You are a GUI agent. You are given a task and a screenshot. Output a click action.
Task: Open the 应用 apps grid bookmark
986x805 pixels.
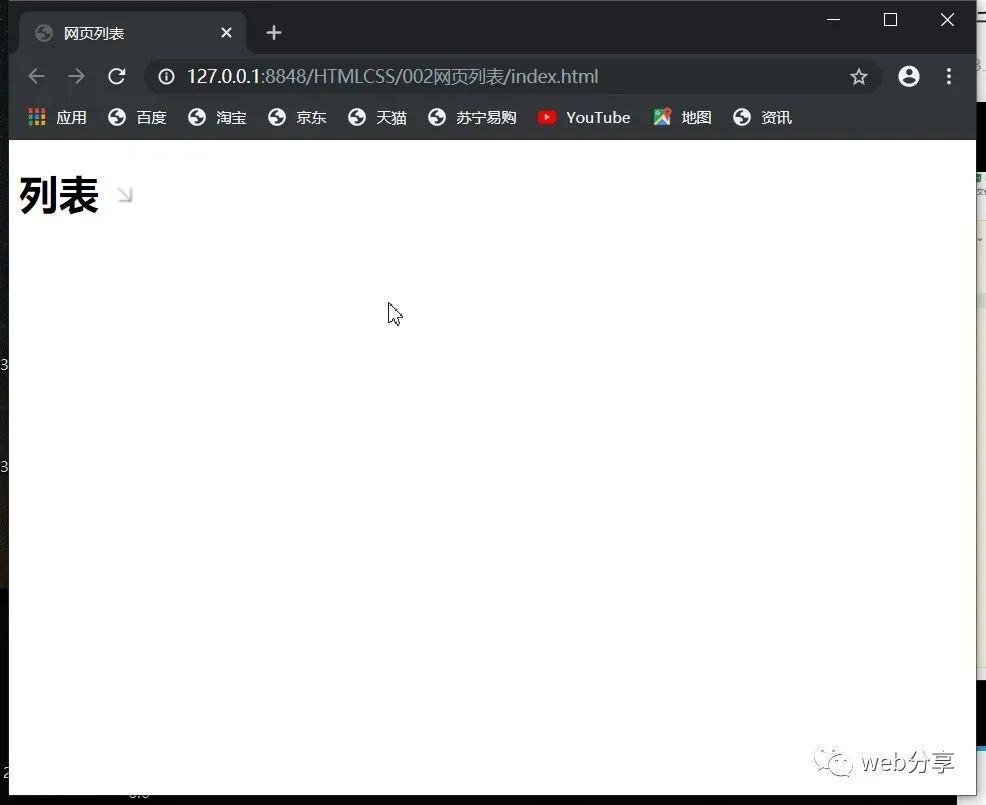57,117
